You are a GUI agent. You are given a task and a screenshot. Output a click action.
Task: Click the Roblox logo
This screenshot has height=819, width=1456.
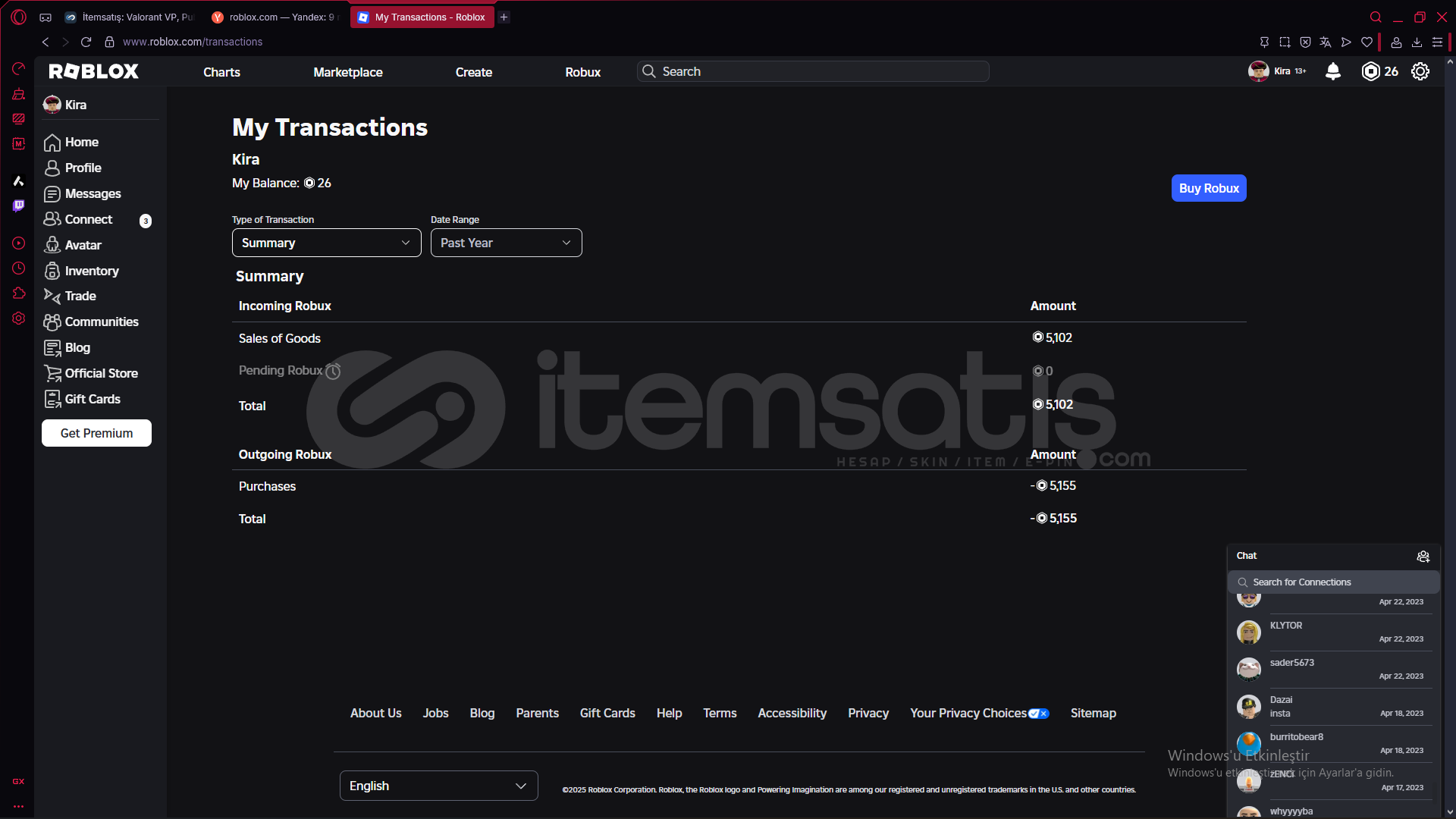pos(94,71)
